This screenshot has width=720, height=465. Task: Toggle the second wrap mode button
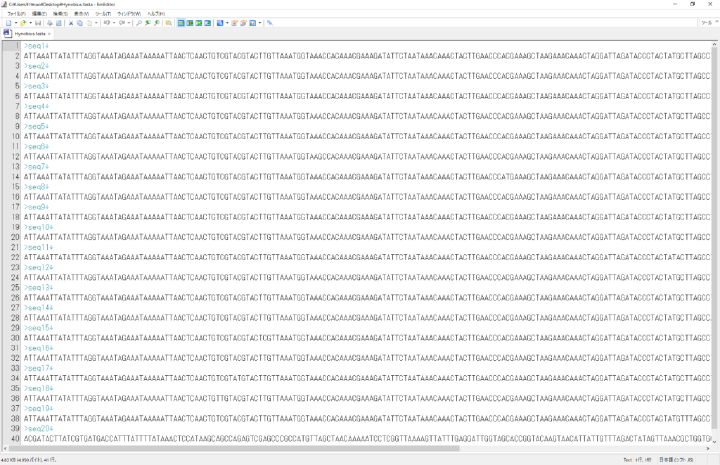click(191, 22)
